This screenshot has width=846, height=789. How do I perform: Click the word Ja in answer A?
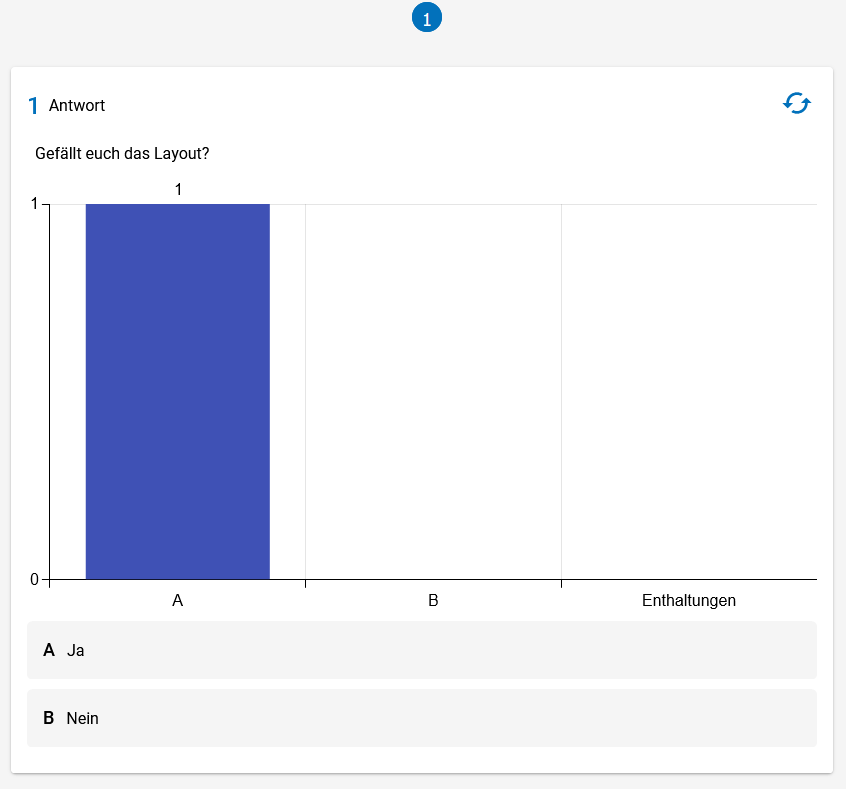76,650
